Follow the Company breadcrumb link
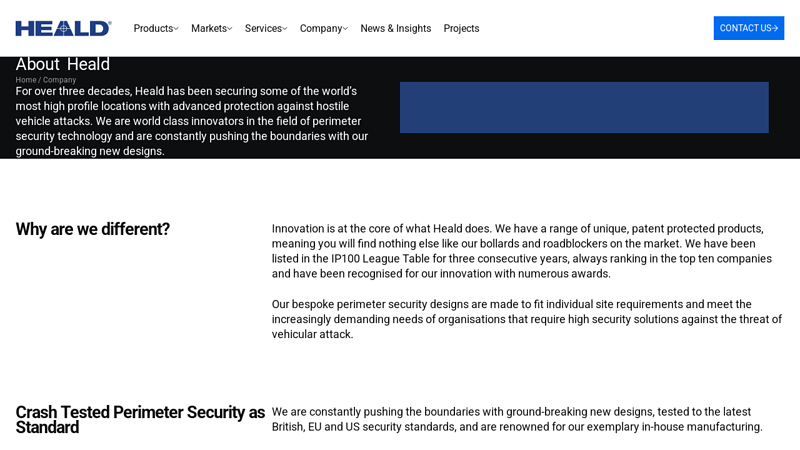800x450 pixels. point(59,80)
